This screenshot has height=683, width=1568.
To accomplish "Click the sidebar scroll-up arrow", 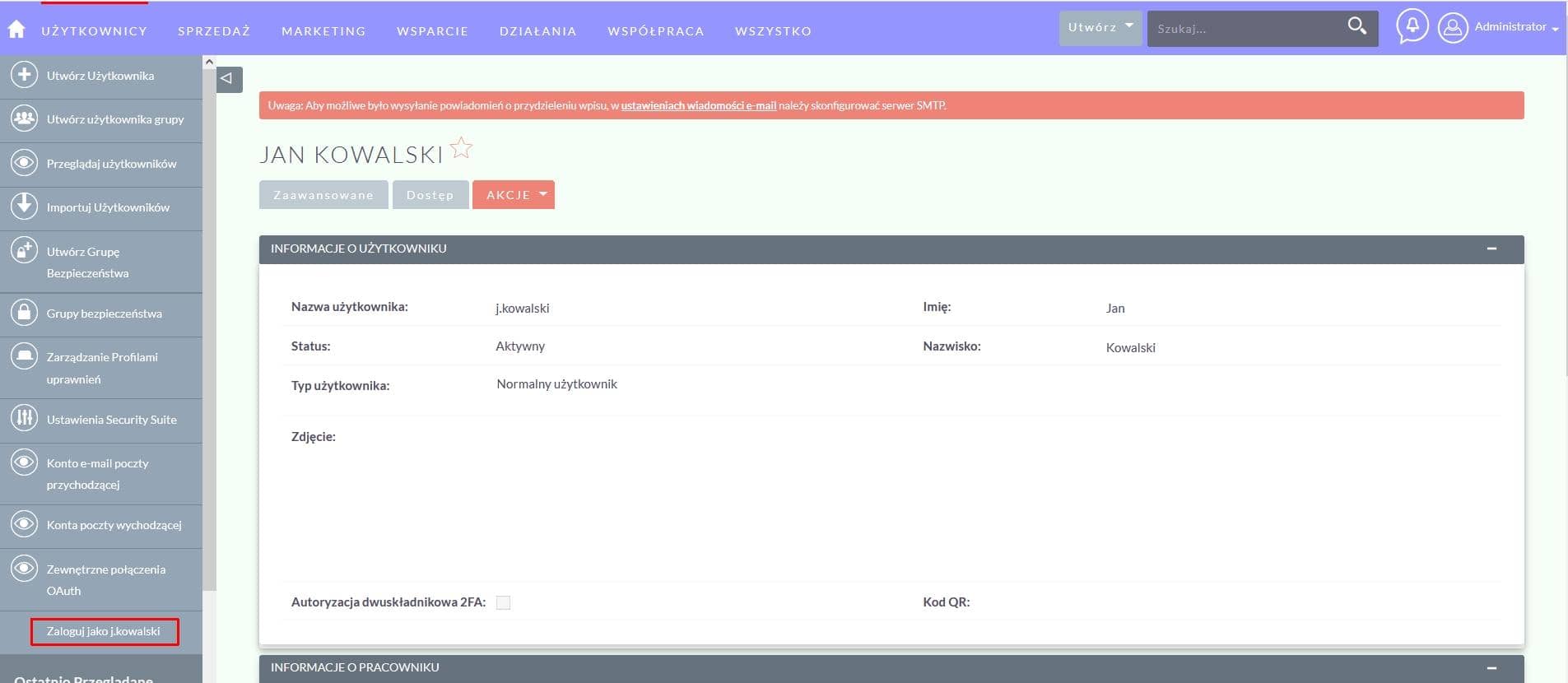I will [209, 62].
